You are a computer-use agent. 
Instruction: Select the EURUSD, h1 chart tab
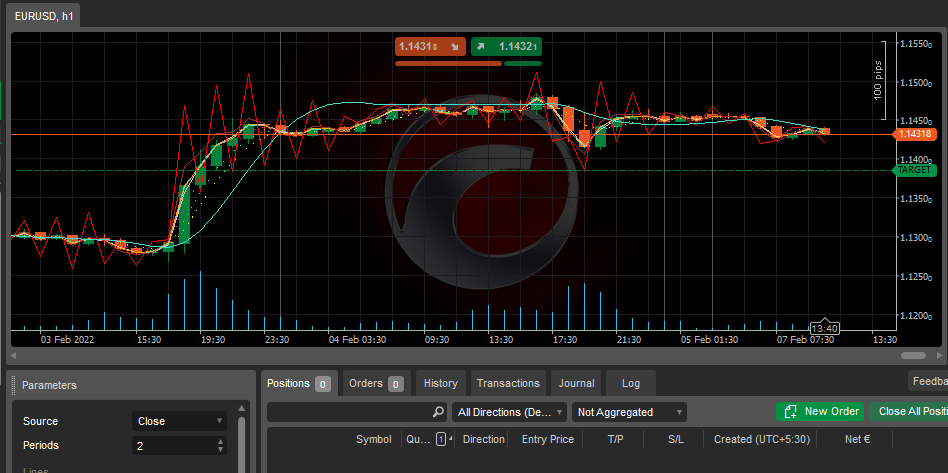tap(44, 17)
